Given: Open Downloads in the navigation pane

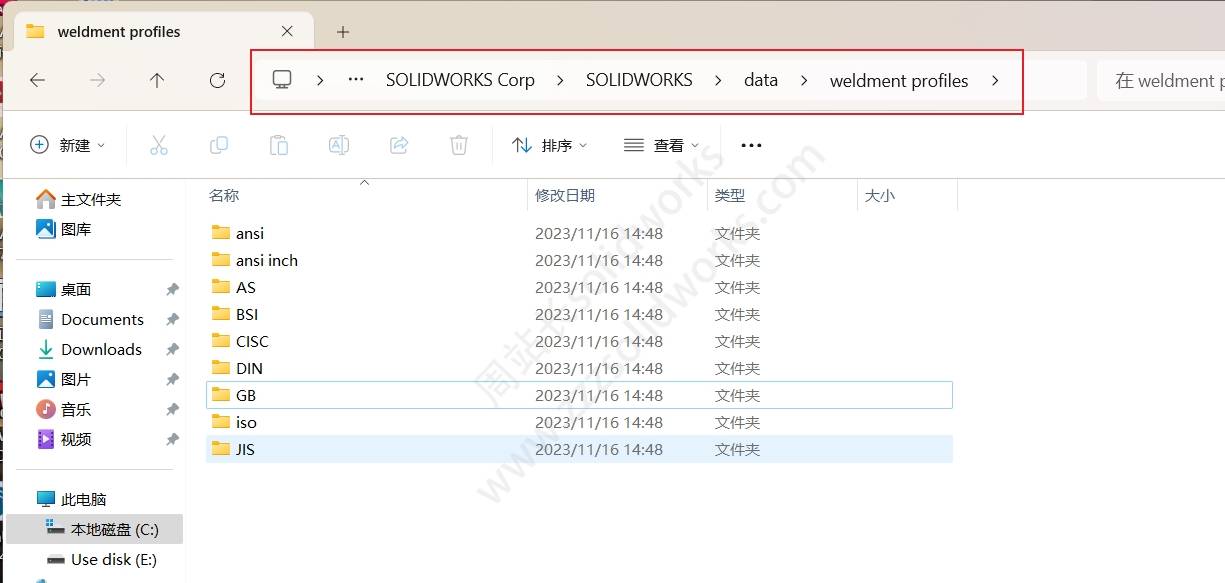Looking at the screenshot, I should [89, 349].
